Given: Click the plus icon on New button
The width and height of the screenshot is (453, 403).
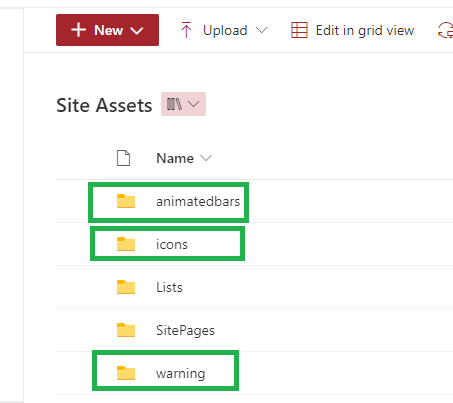Looking at the screenshot, I should click(x=79, y=30).
